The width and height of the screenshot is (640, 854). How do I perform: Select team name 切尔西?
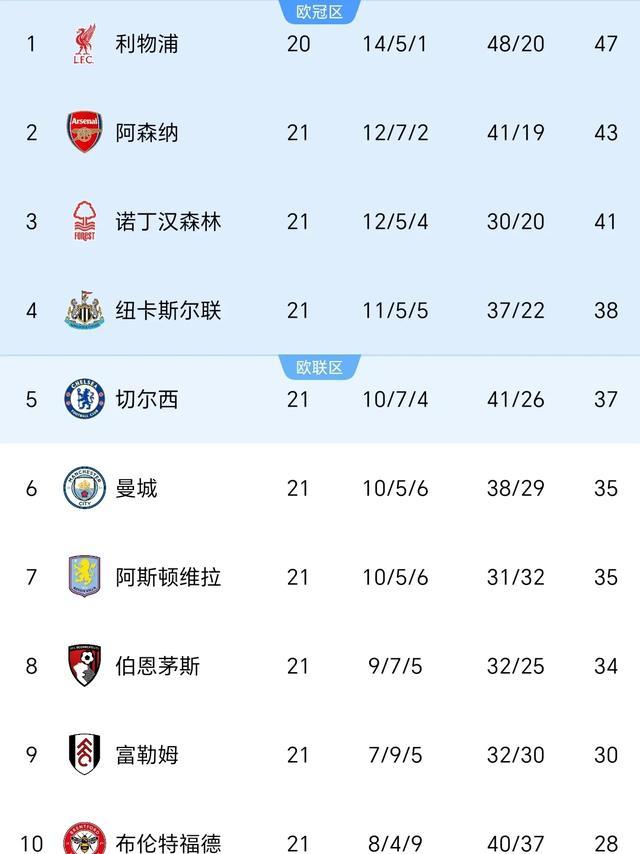pos(147,399)
